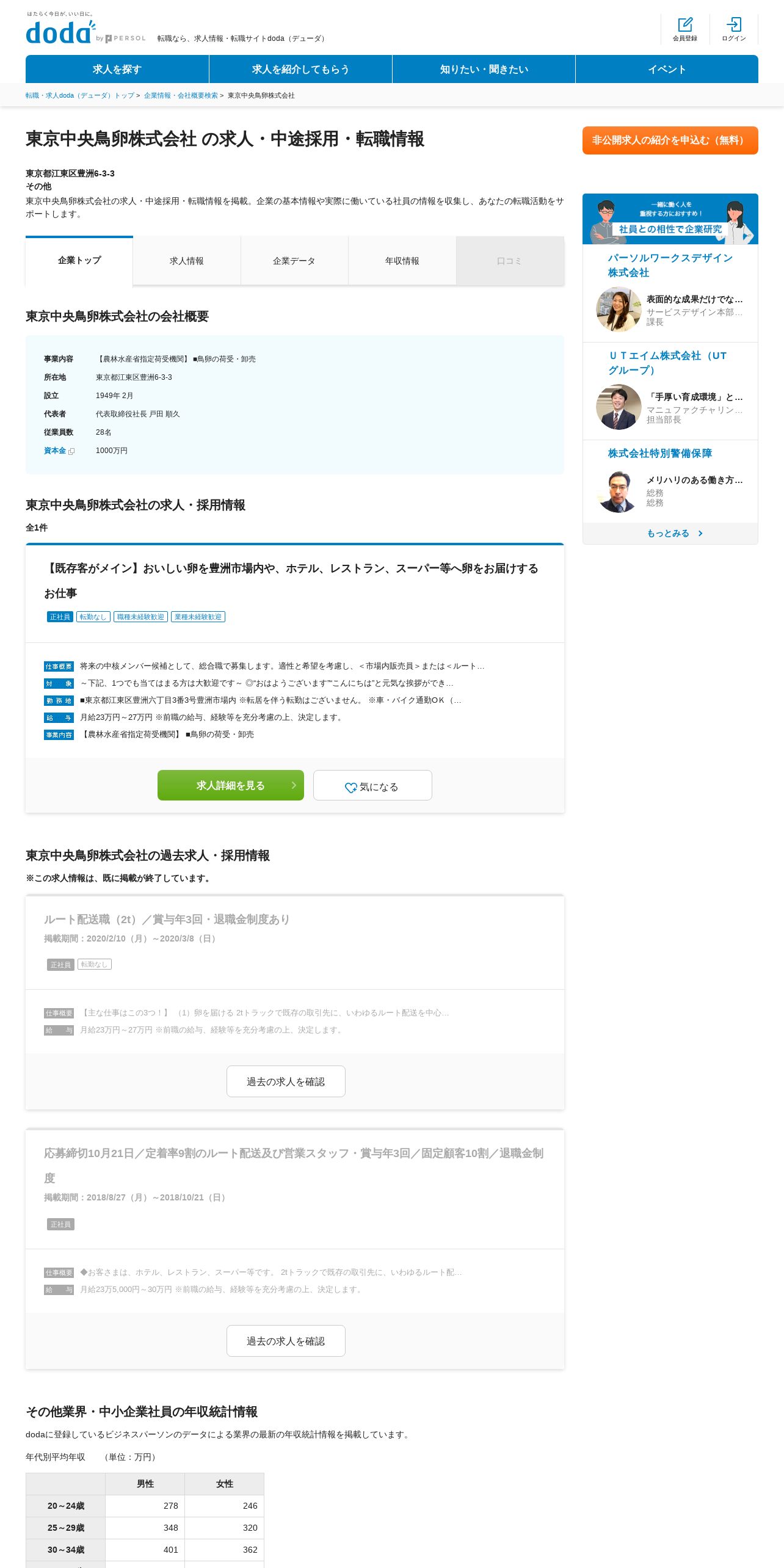
Task: Click the disabled 口コミ tab
Action: tap(510, 261)
